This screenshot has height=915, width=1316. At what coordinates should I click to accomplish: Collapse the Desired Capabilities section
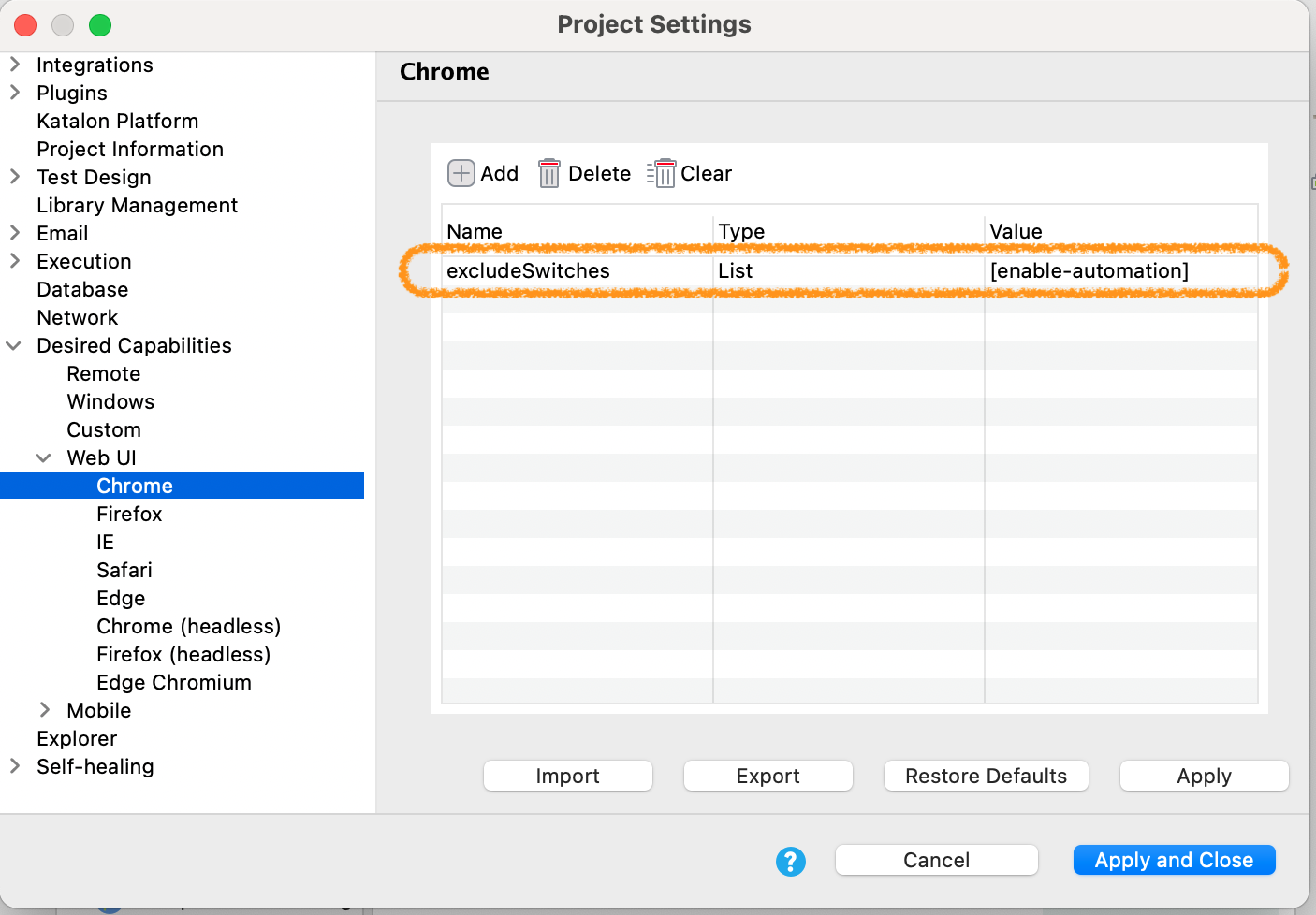(x=14, y=345)
